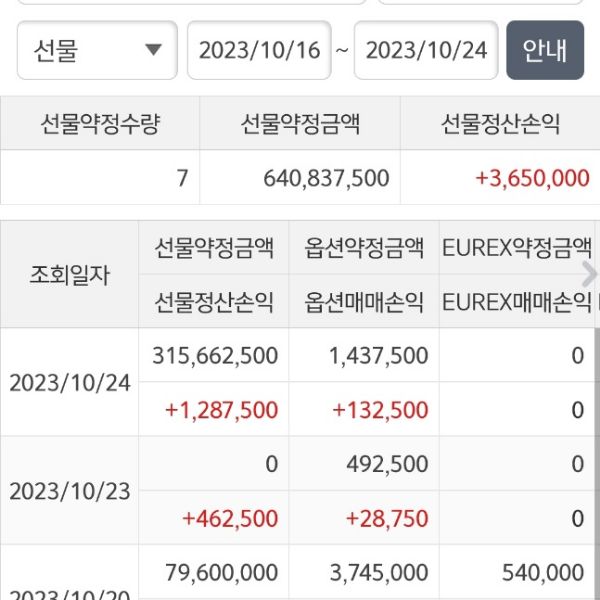600x600 pixels.
Task: Tap the +132,500 option profit cell
Action: [x=380, y=409]
